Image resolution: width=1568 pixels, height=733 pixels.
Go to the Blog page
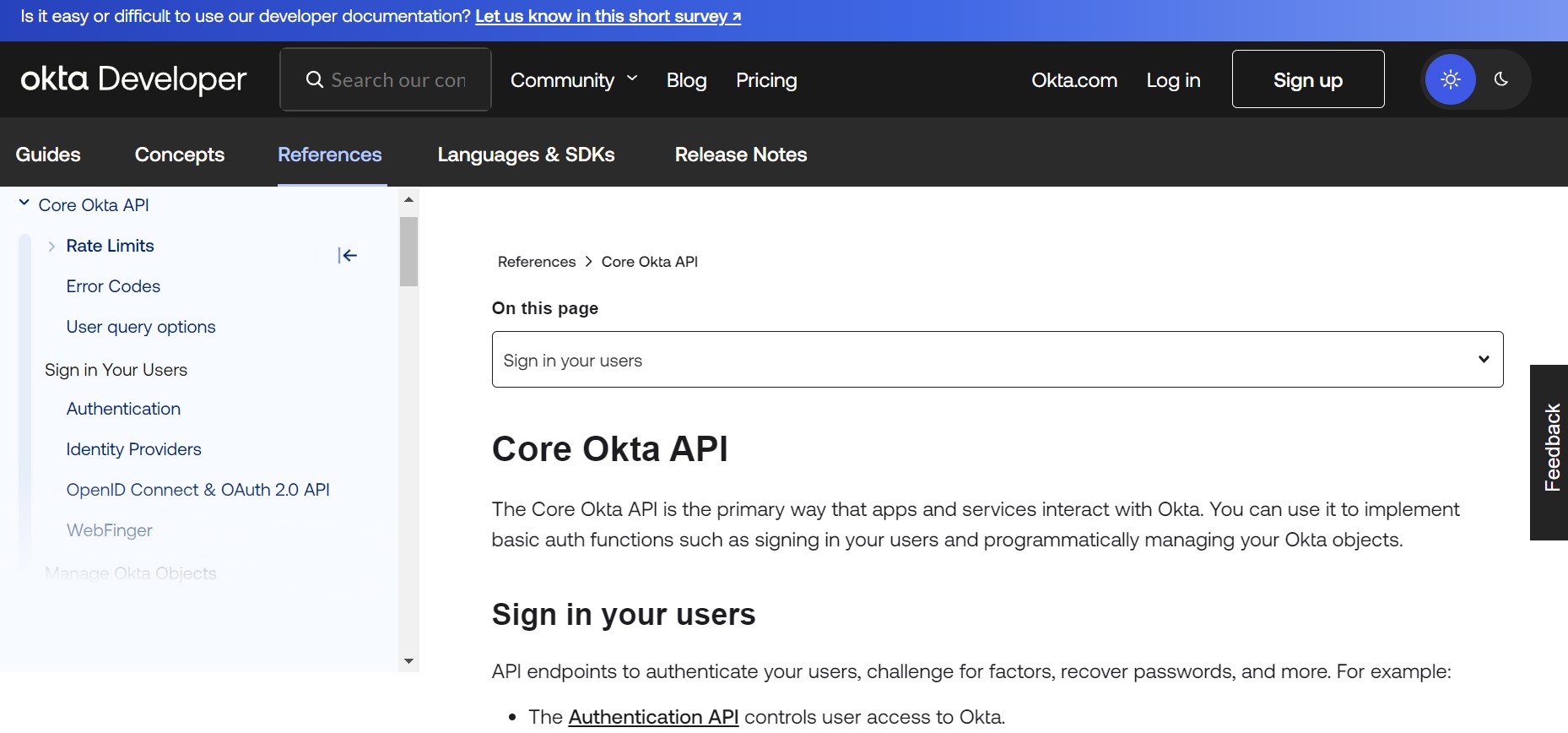click(686, 80)
